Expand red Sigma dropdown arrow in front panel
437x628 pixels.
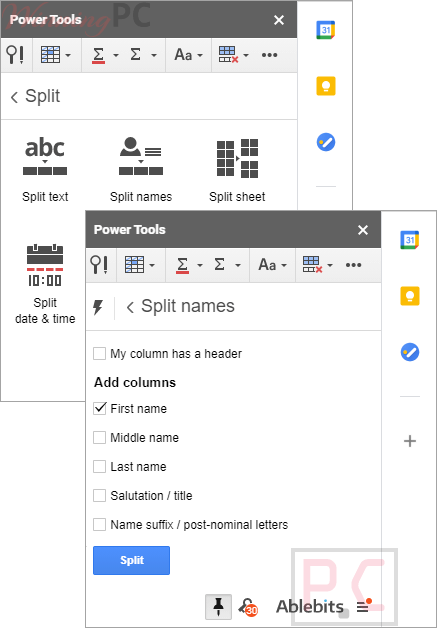tap(200, 265)
